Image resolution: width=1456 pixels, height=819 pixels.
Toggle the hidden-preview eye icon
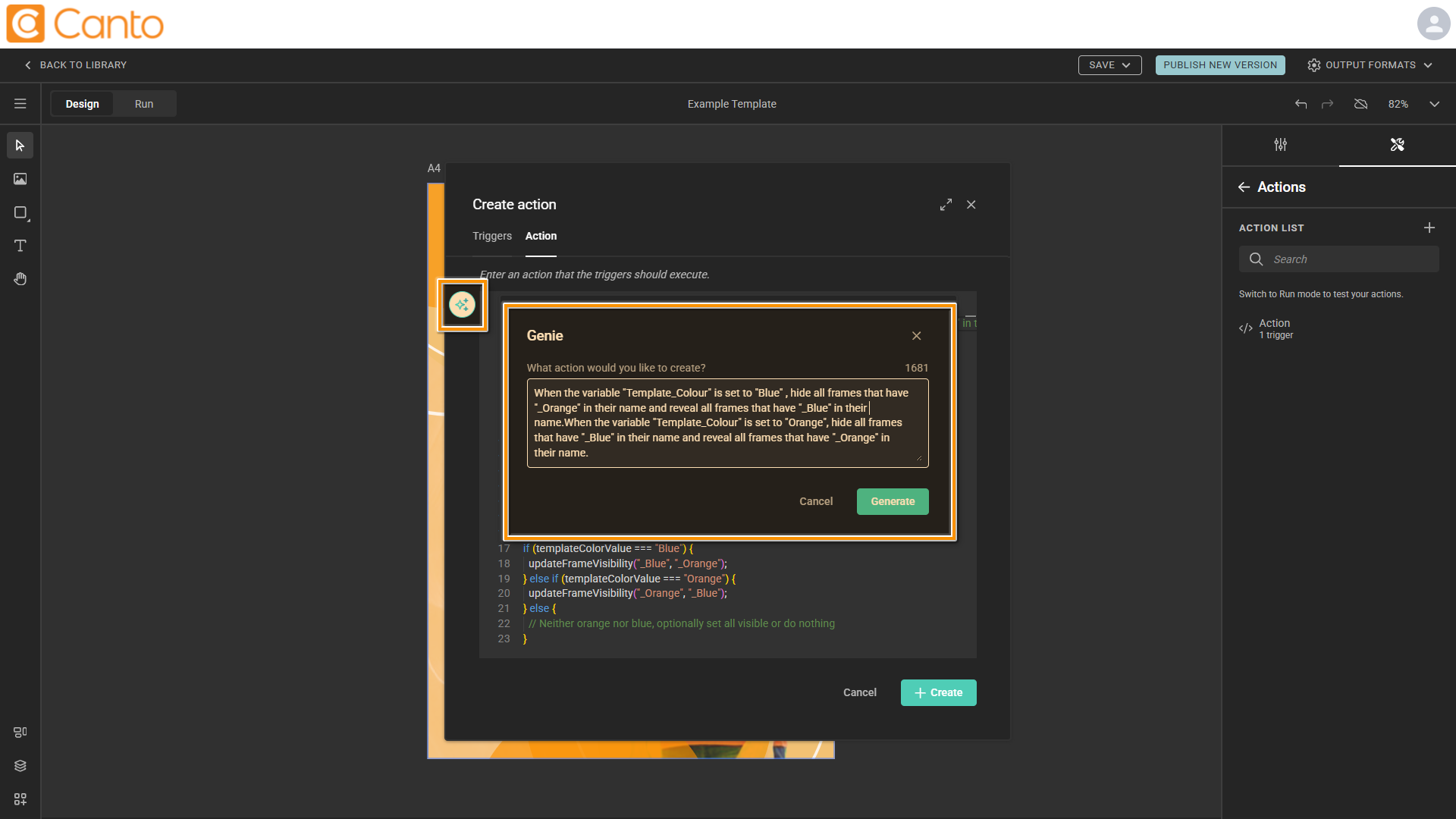(x=1360, y=104)
